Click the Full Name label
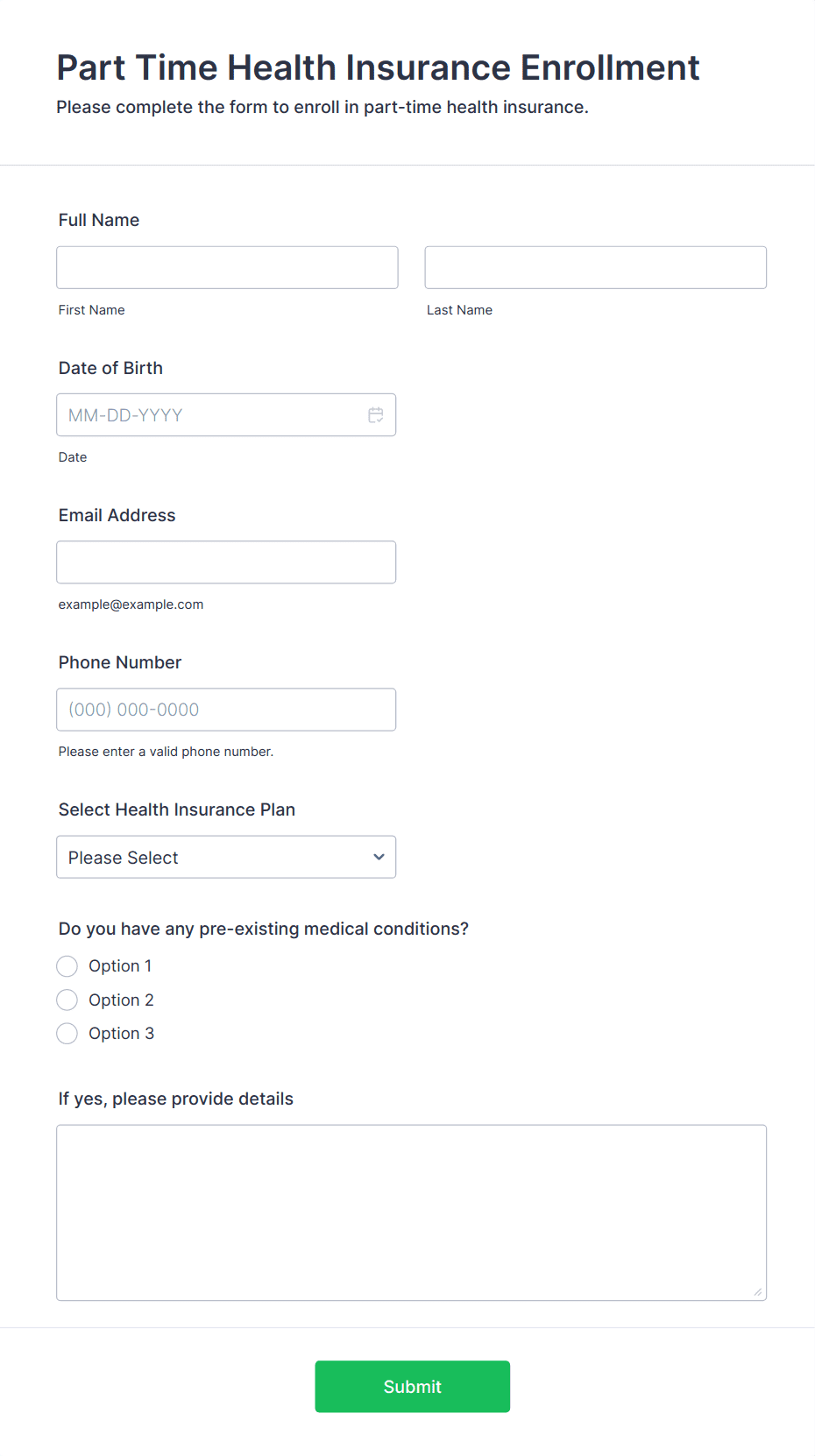 coord(99,220)
